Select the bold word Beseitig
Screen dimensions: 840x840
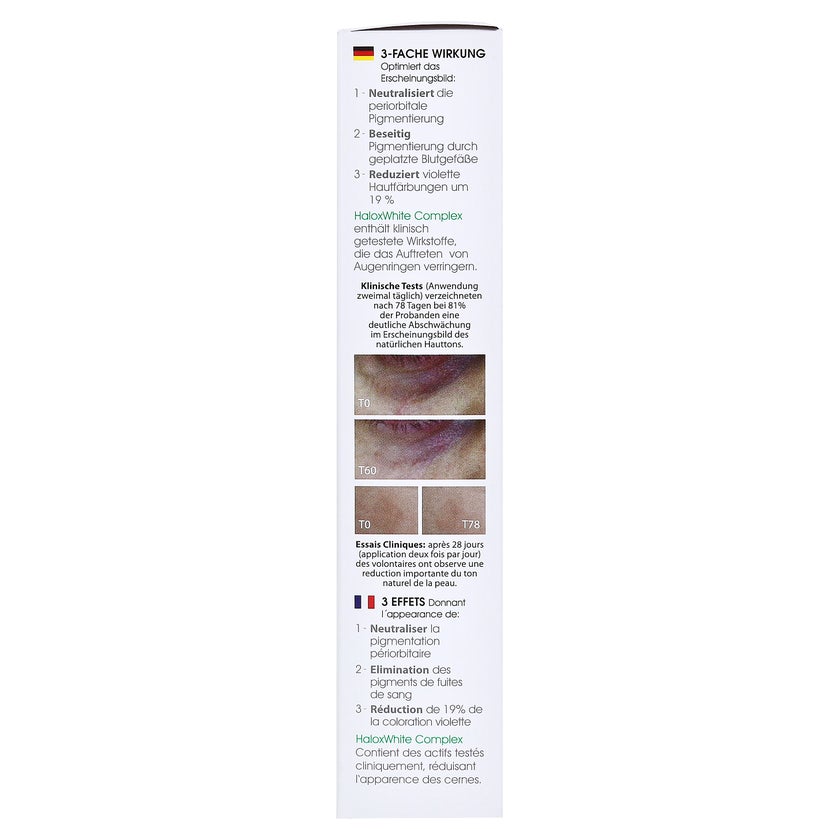[x=389, y=134]
